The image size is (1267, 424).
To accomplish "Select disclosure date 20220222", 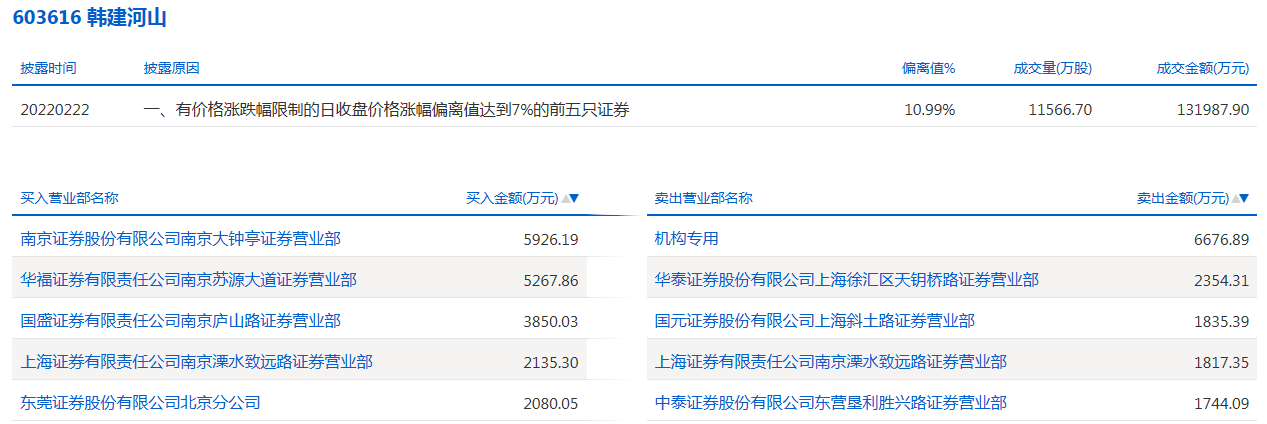I will (55, 110).
